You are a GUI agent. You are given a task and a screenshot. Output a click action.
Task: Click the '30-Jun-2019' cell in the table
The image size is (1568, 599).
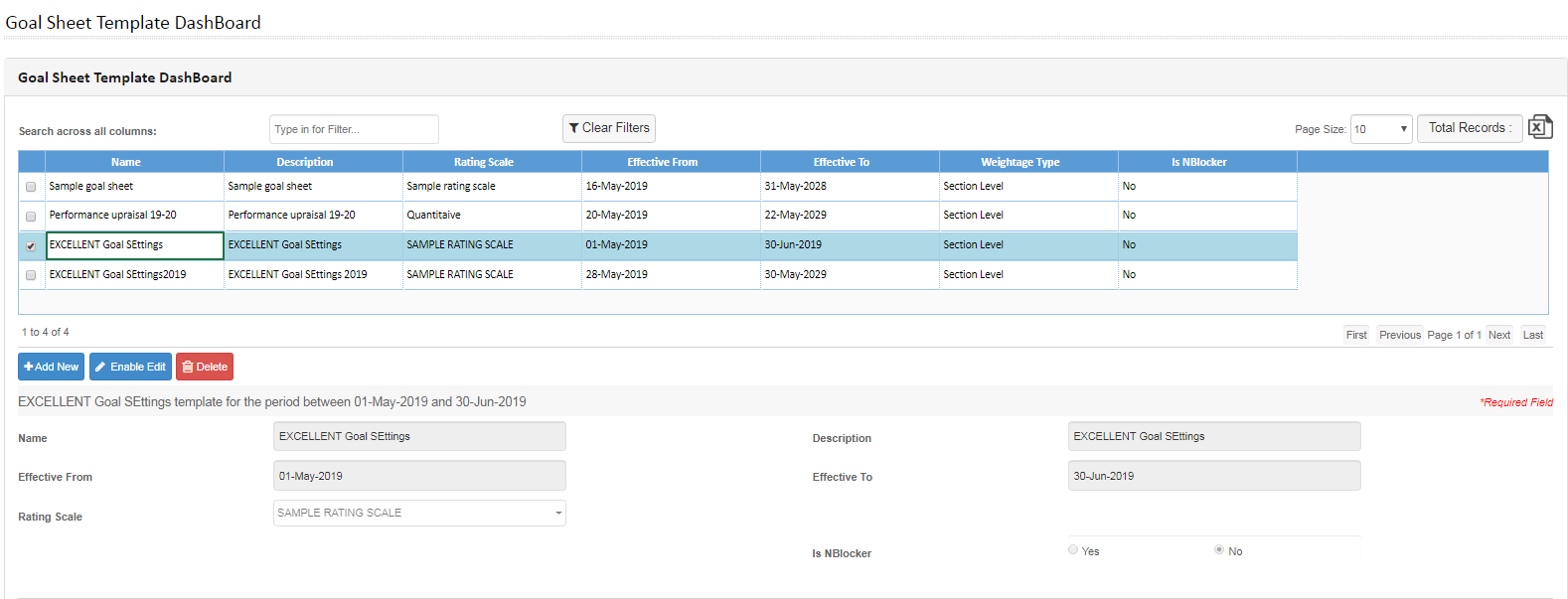850,245
